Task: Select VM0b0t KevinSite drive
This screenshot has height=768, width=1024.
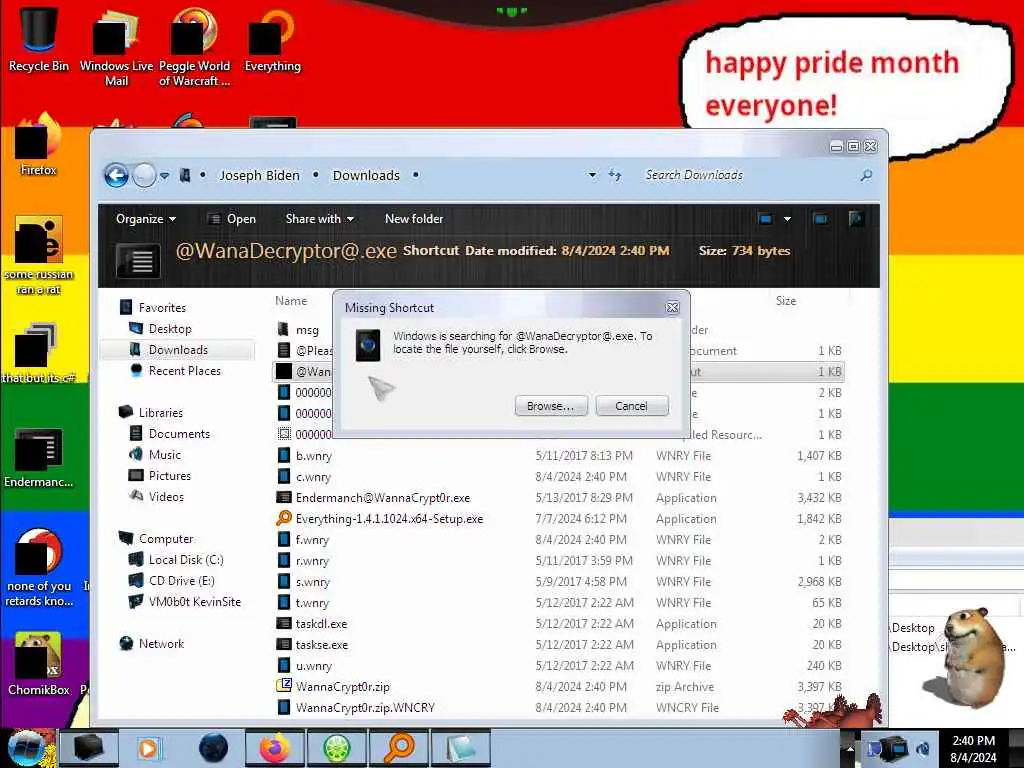Action: pyautogui.click(x=195, y=601)
